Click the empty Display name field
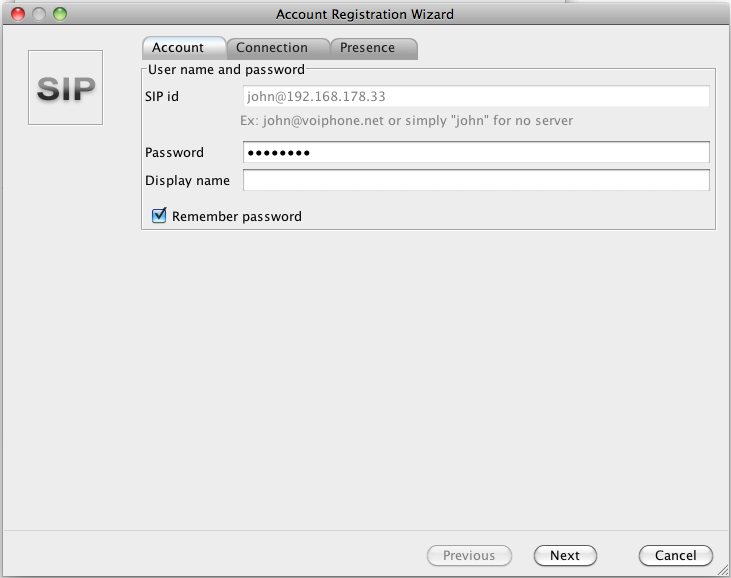Image resolution: width=731 pixels, height=578 pixels. 476,181
